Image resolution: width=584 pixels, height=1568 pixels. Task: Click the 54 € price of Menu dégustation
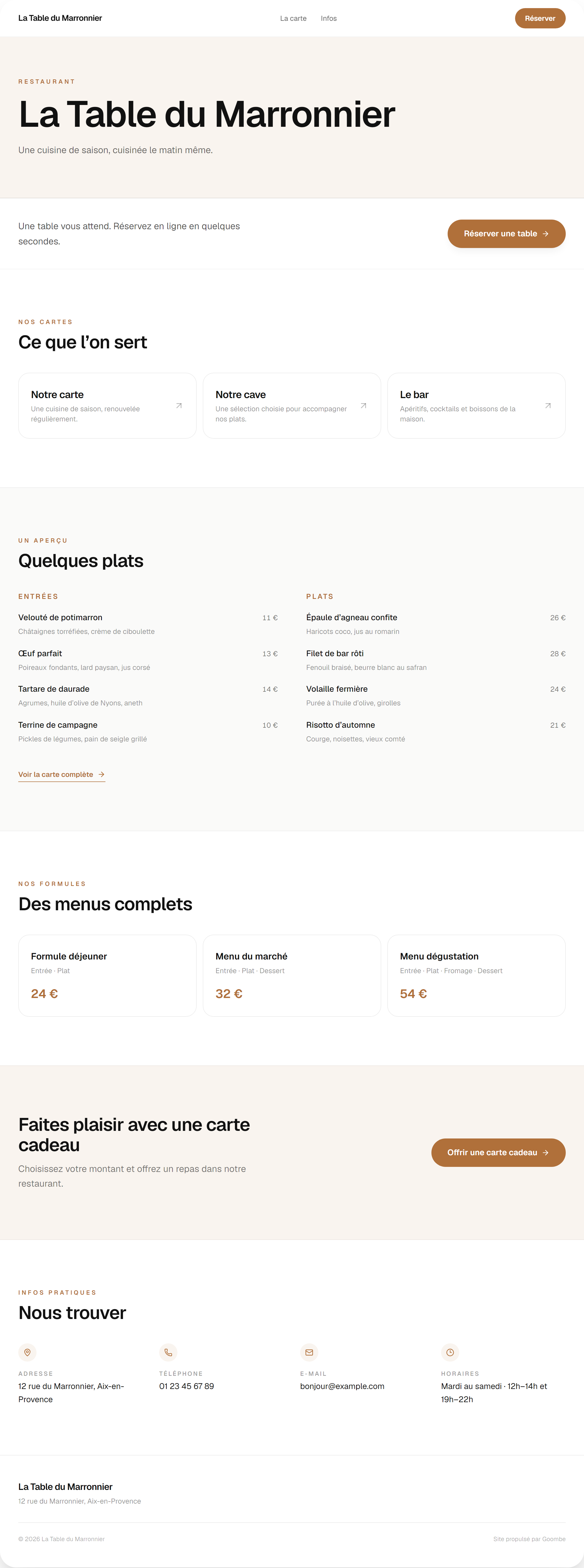point(414,993)
